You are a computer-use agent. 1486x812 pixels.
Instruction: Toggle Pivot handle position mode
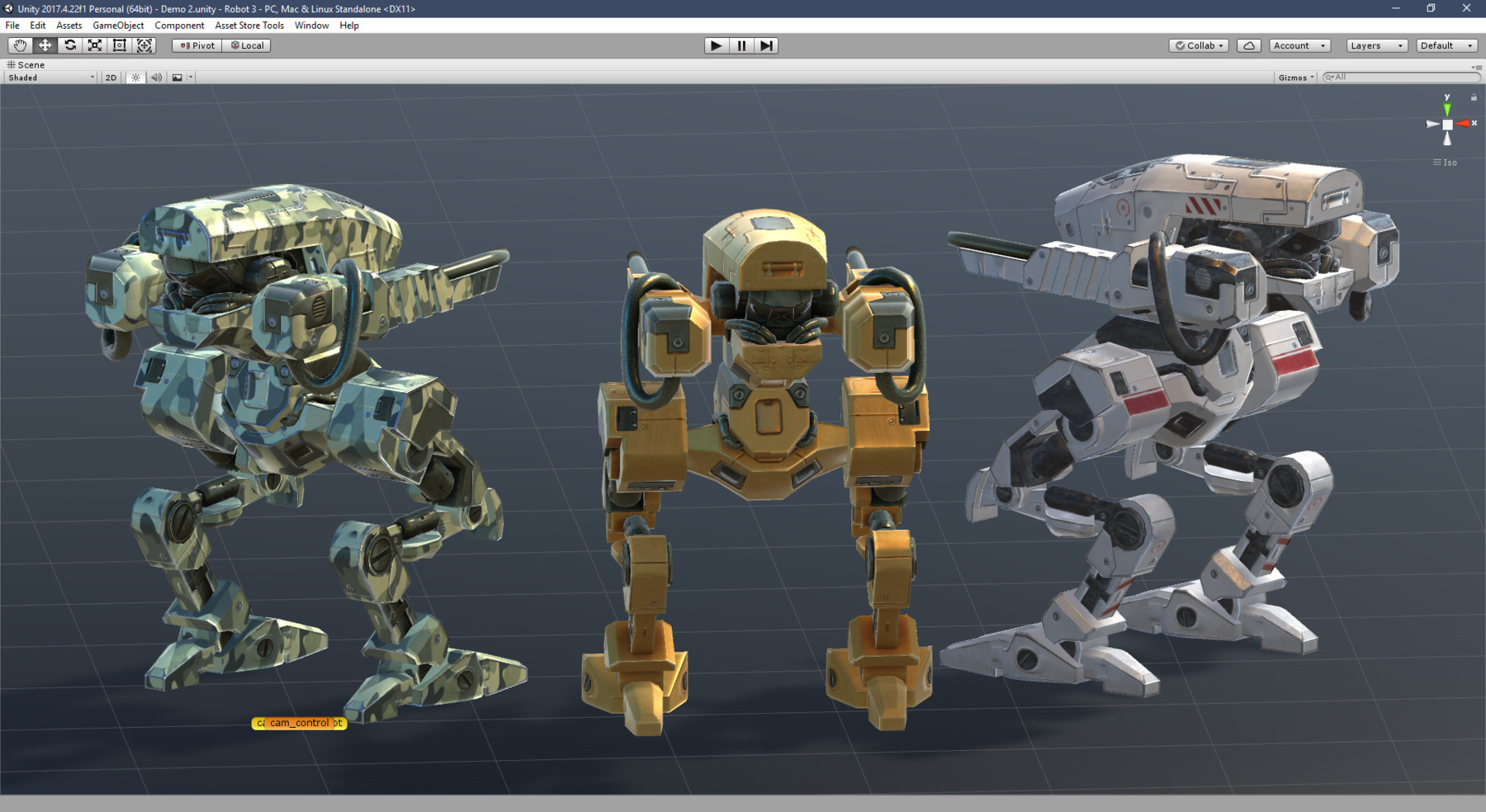(196, 45)
